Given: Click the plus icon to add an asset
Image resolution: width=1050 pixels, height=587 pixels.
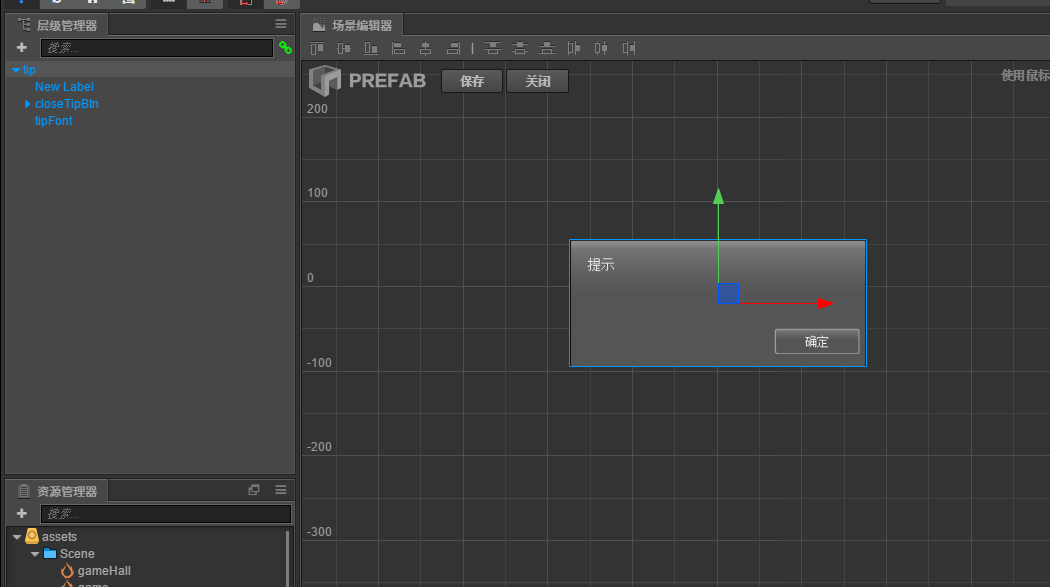Looking at the screenshot, I should (x=21, y=513).
